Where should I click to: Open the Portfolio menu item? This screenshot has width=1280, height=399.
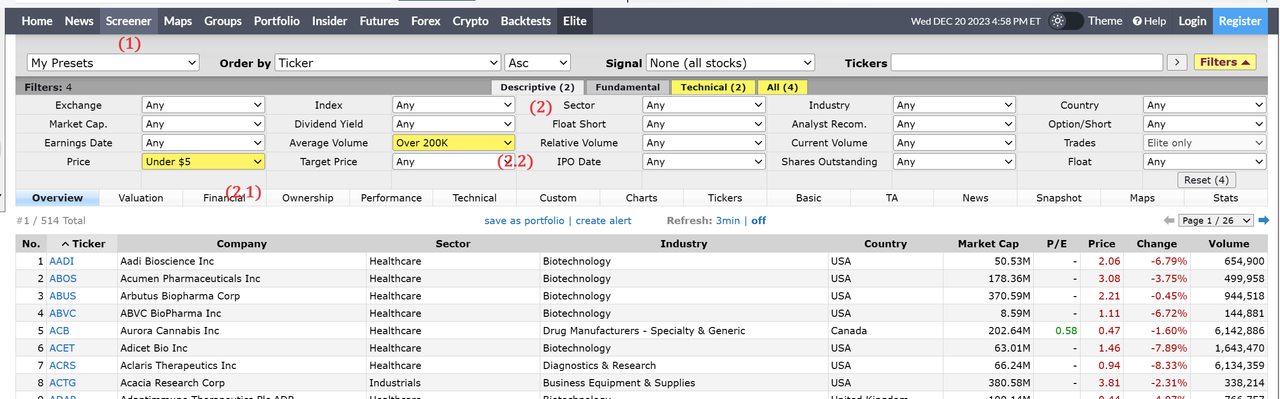276,21
